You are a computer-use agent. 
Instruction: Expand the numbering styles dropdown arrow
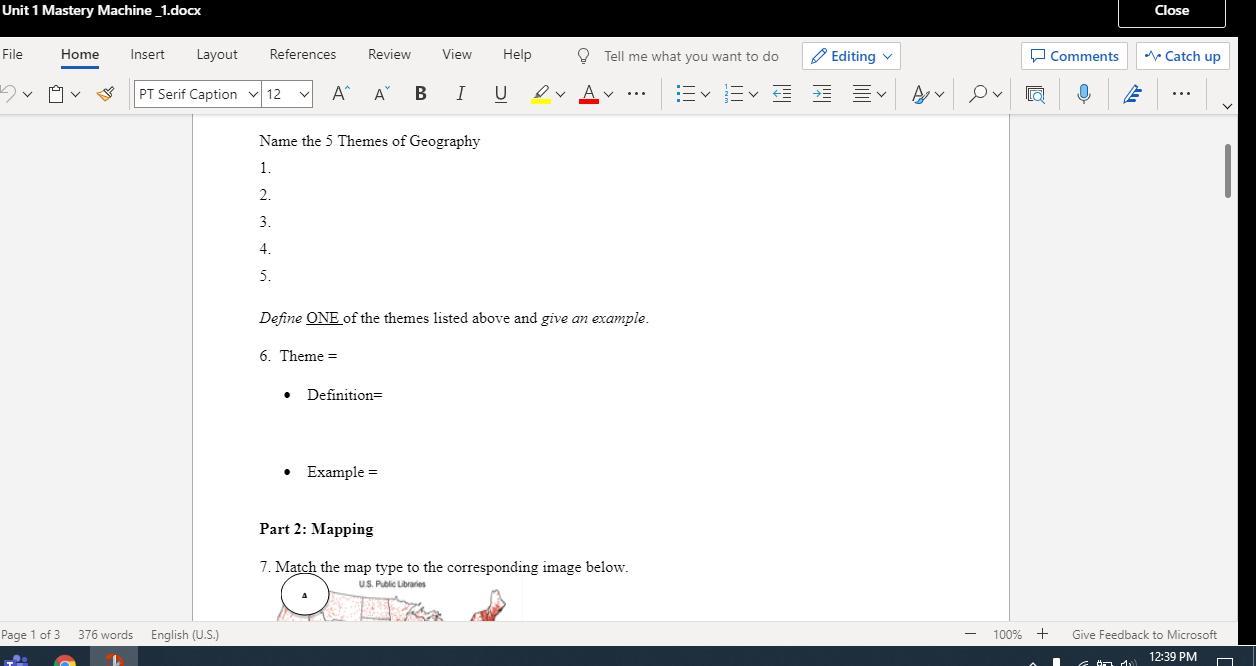click(753, 94)
